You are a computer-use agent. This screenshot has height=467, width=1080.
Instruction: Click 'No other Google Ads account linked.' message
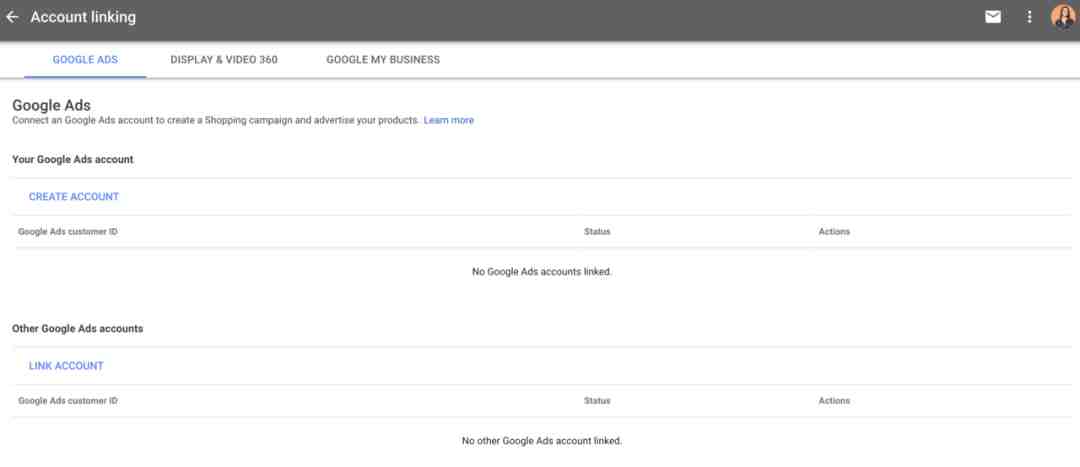point(542,441)
